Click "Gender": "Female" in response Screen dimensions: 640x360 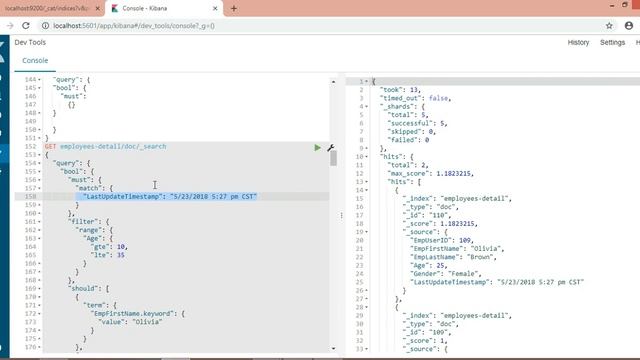point(446,274)
